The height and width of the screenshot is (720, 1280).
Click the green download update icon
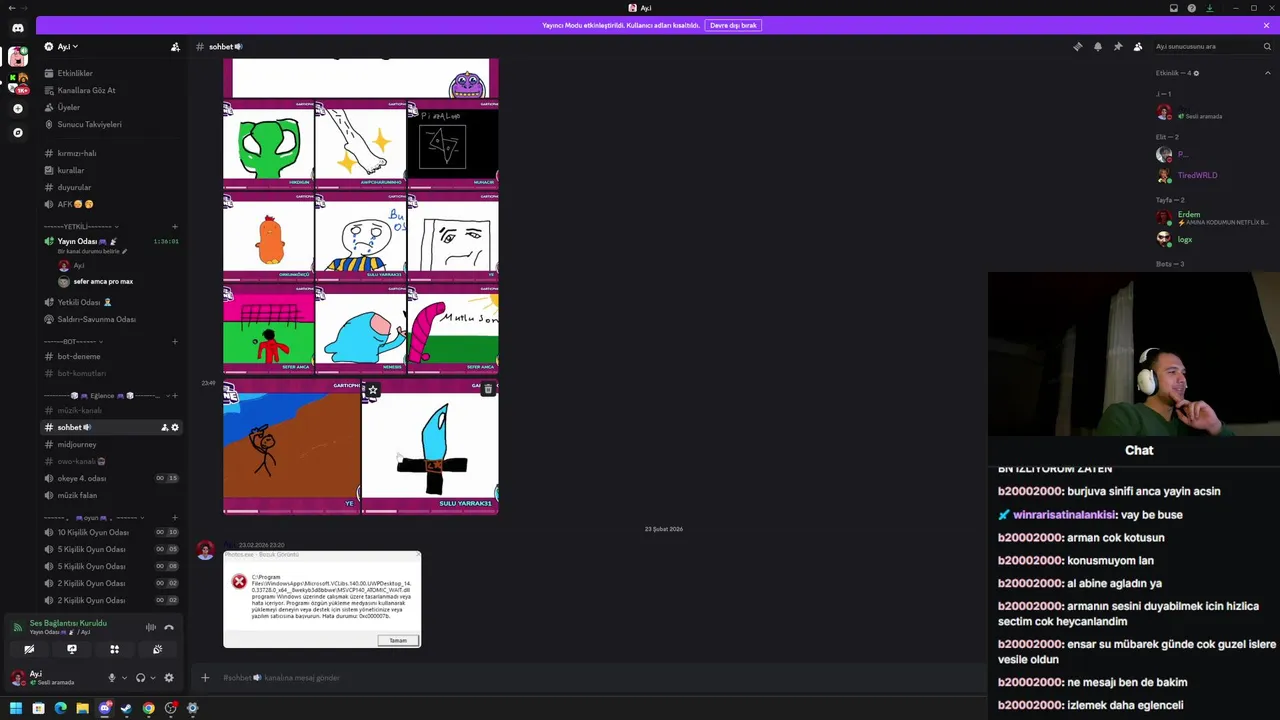click(1209, 8)
